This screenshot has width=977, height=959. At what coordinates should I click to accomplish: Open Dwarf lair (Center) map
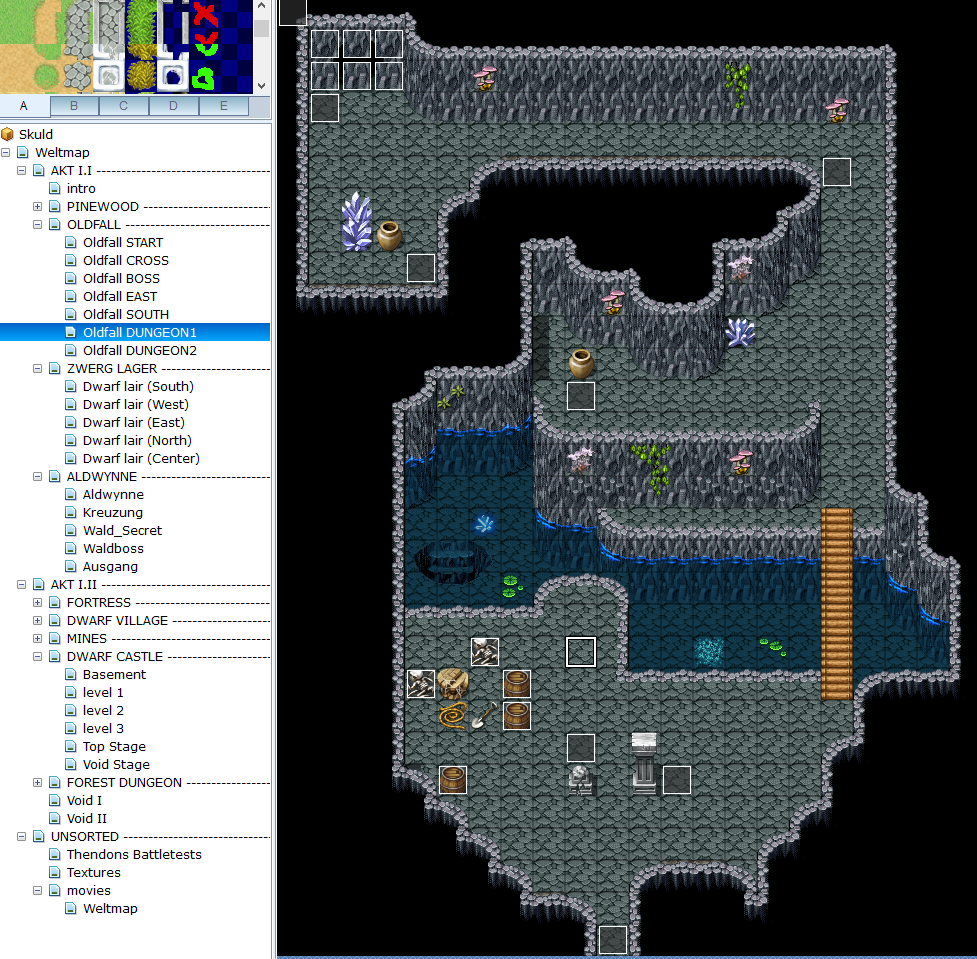141,458
